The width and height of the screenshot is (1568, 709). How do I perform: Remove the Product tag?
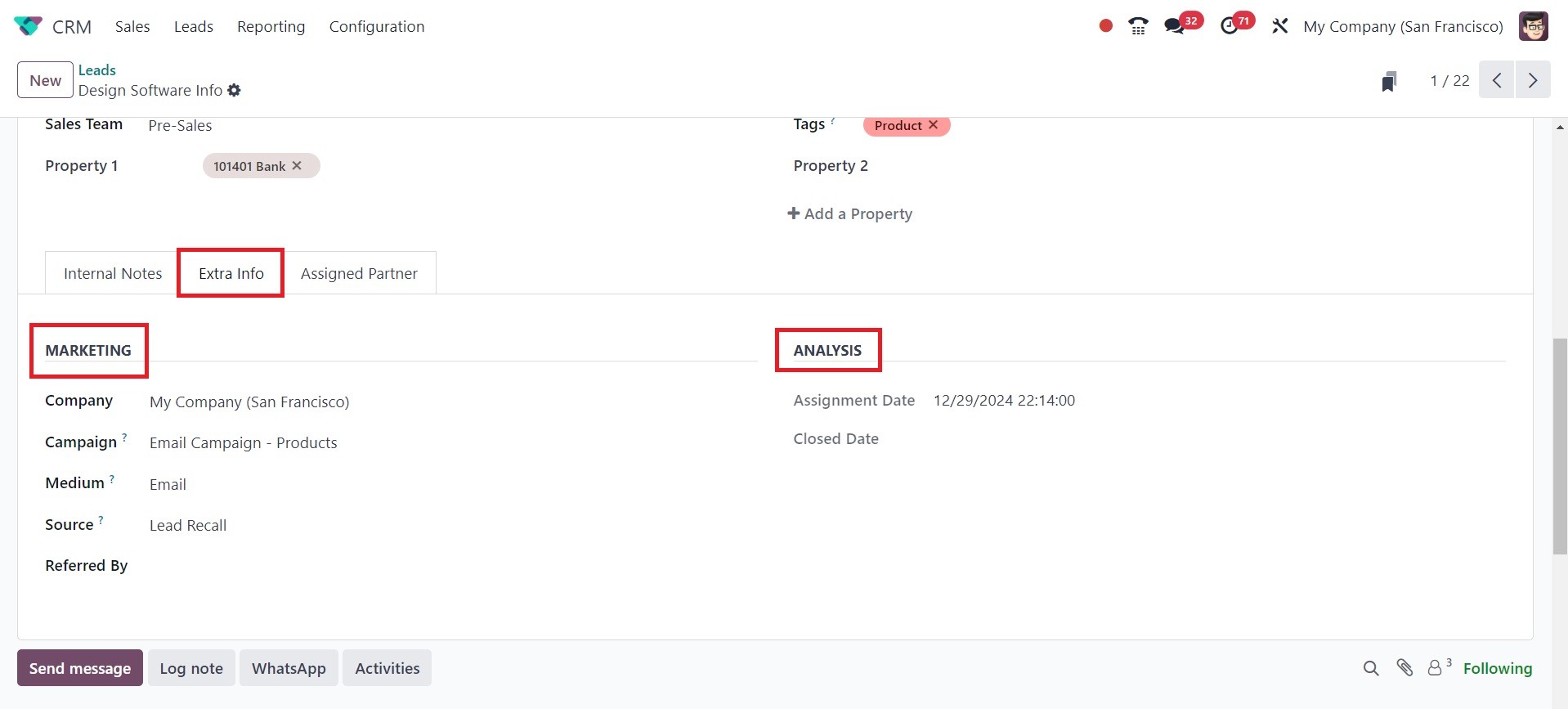(933, 125)
